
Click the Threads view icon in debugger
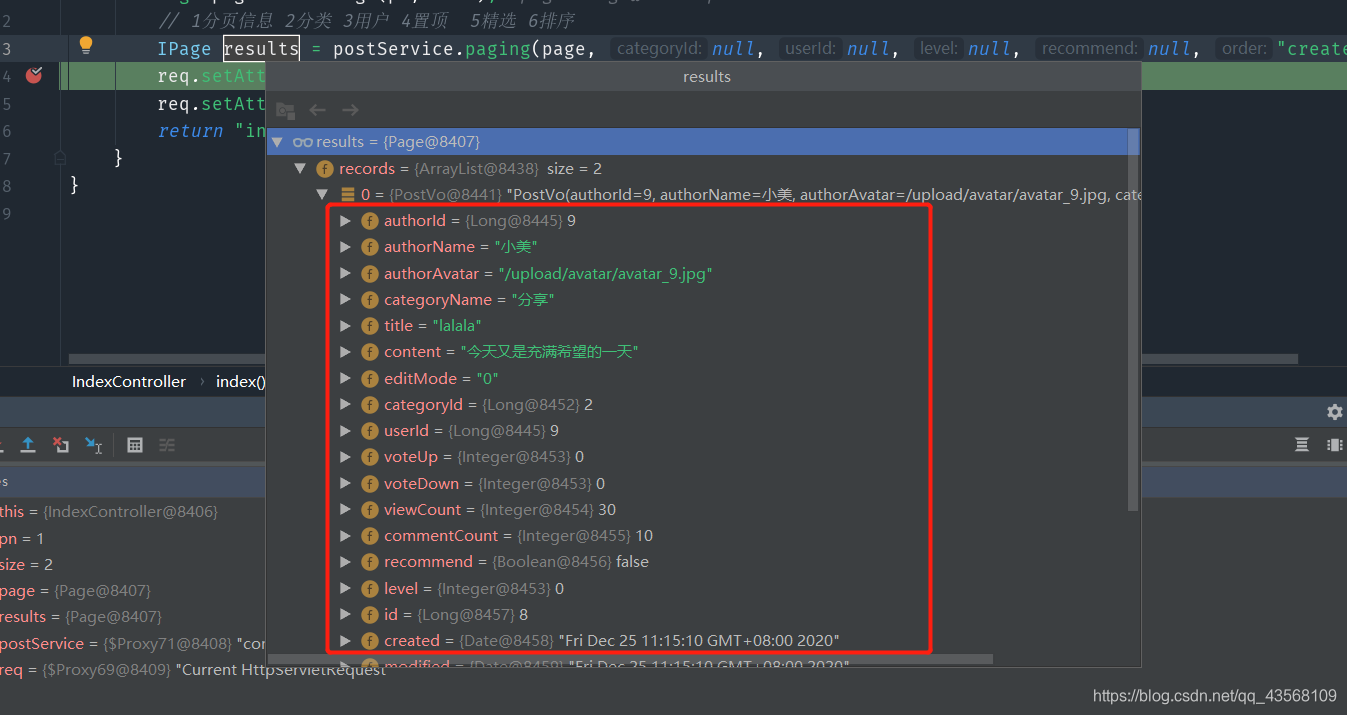[1334, 445]
